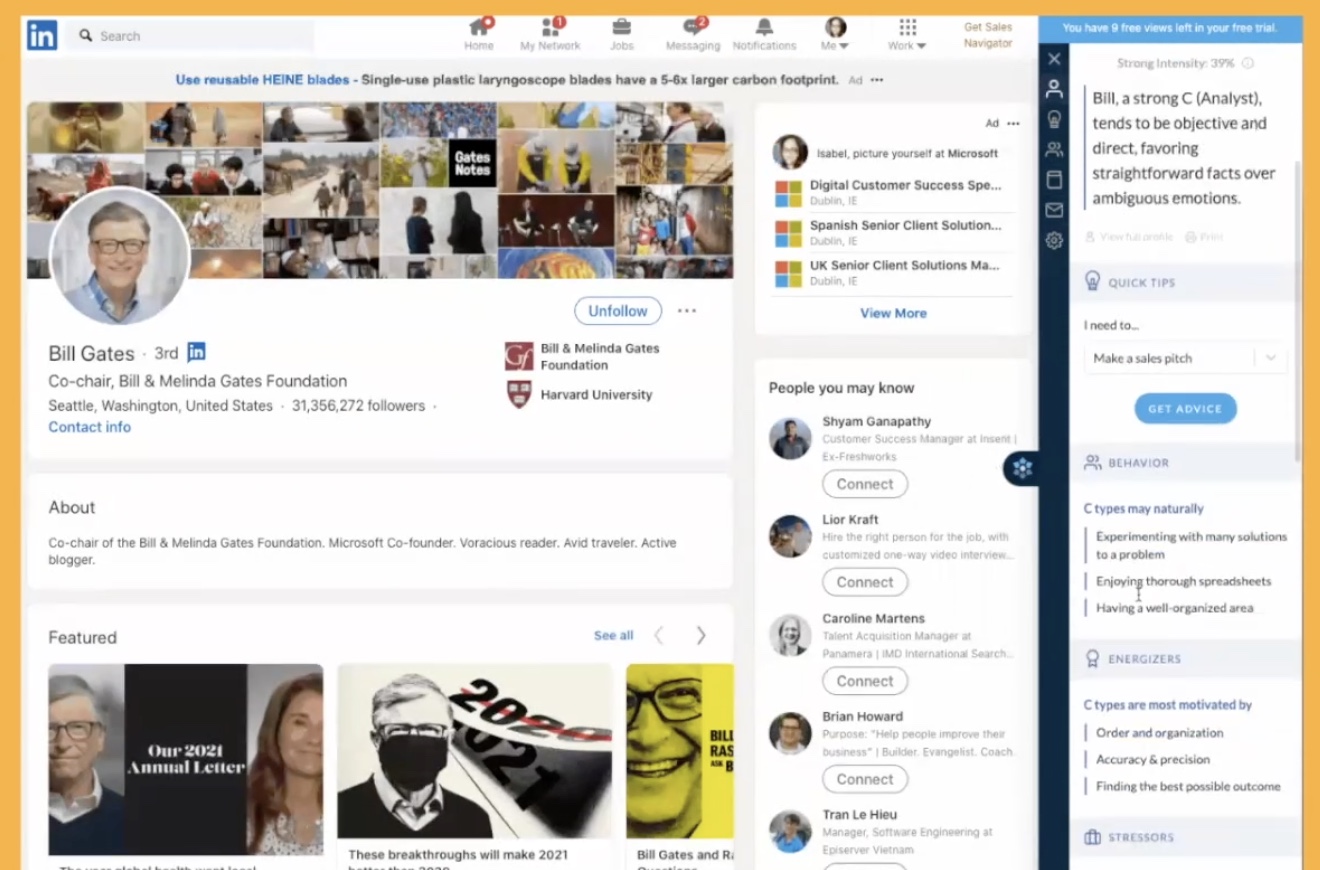Screen dimensions: 1320x870
Task: Click the GET ADVICE button
Action: (x=1185, y=408)
